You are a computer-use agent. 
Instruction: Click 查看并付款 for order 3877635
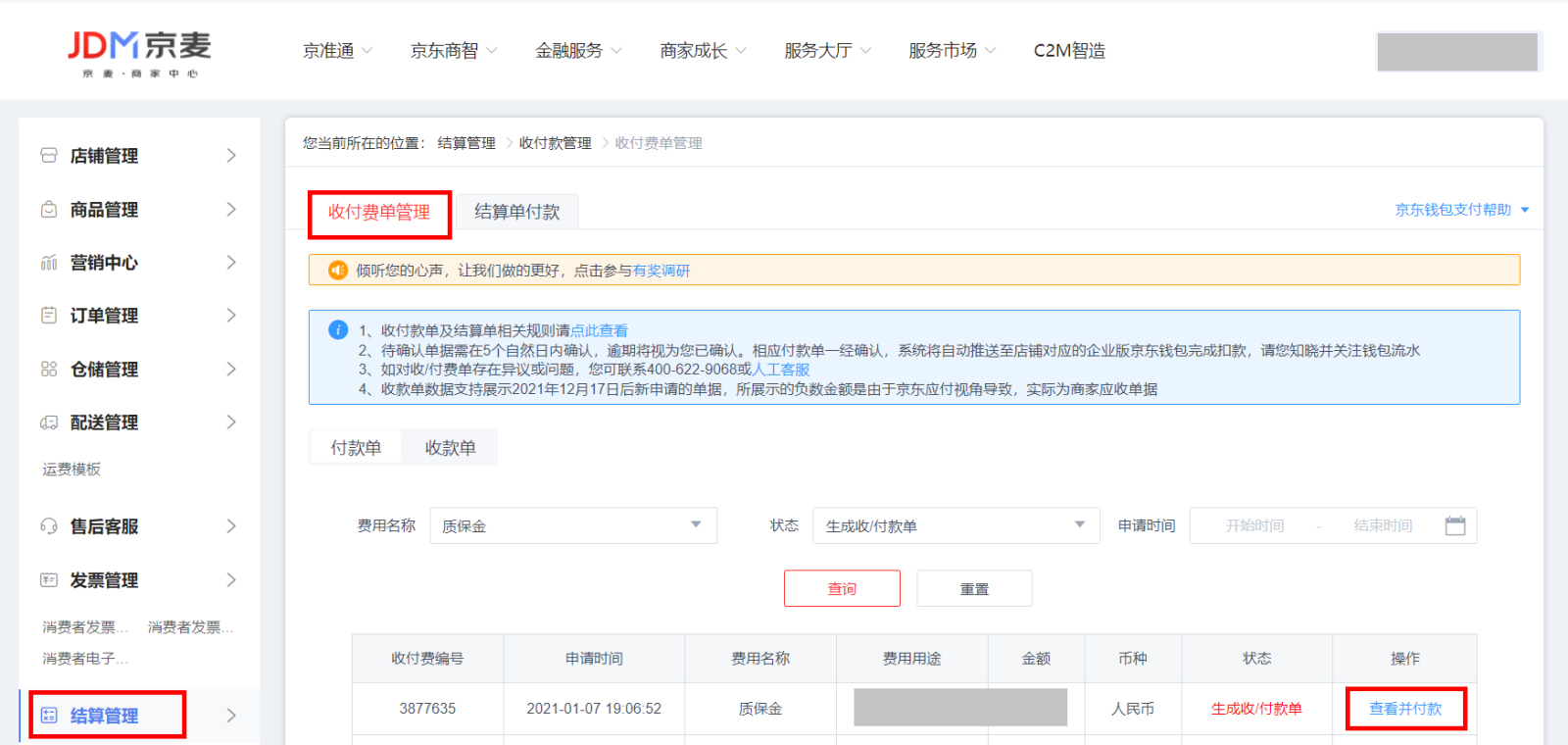1405,709
